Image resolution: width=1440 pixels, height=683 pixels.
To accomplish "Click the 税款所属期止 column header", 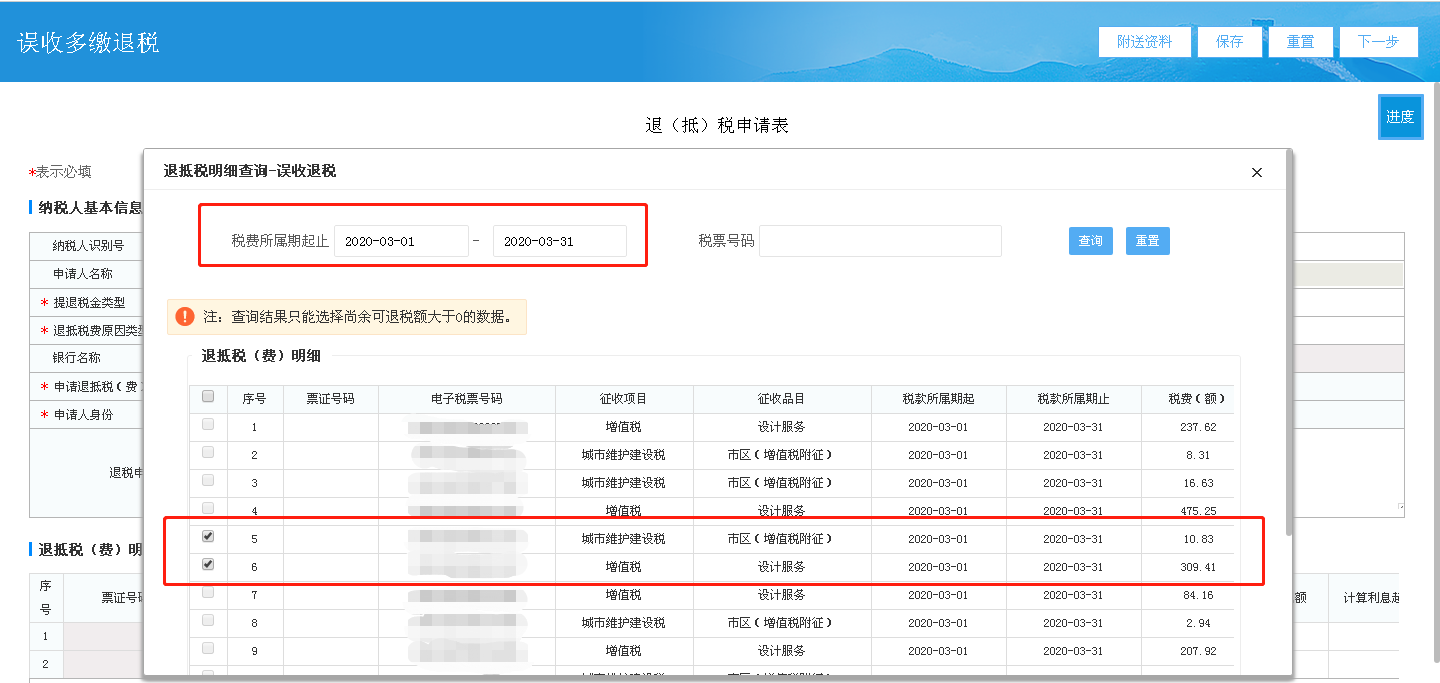I will pyautogui.click(x=1073, y=399).
